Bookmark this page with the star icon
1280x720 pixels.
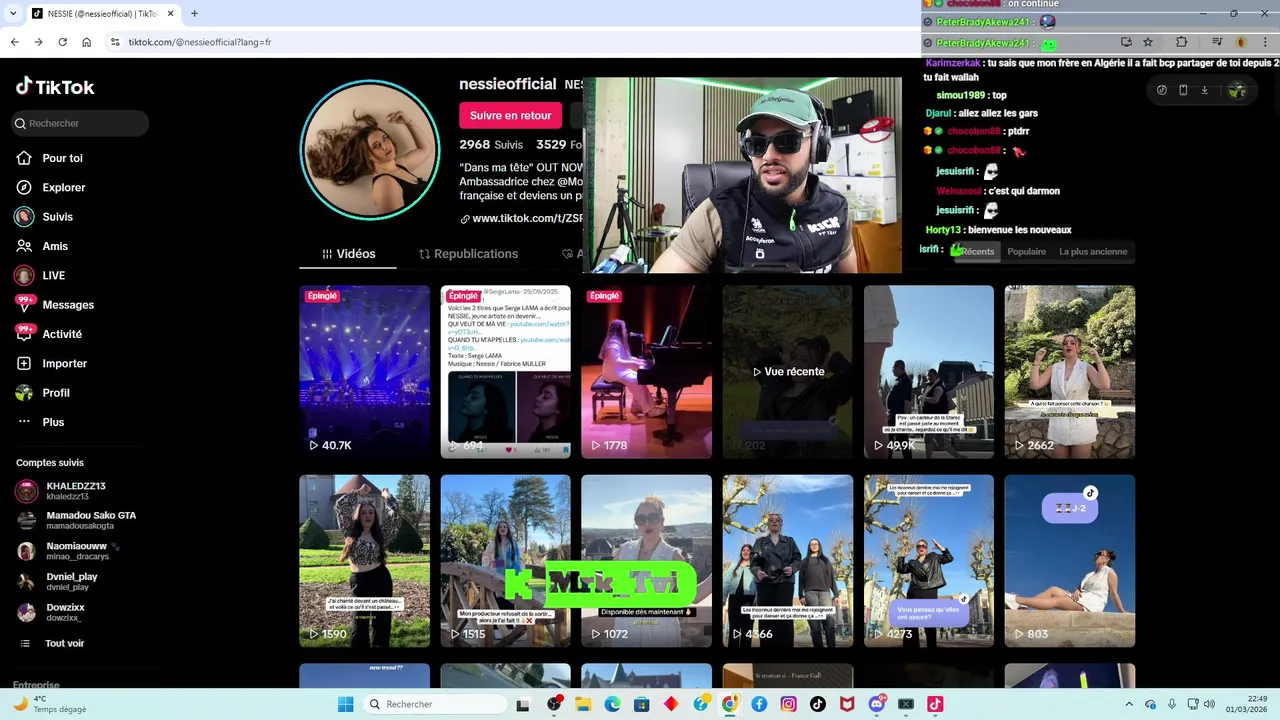coord(1148,42)
